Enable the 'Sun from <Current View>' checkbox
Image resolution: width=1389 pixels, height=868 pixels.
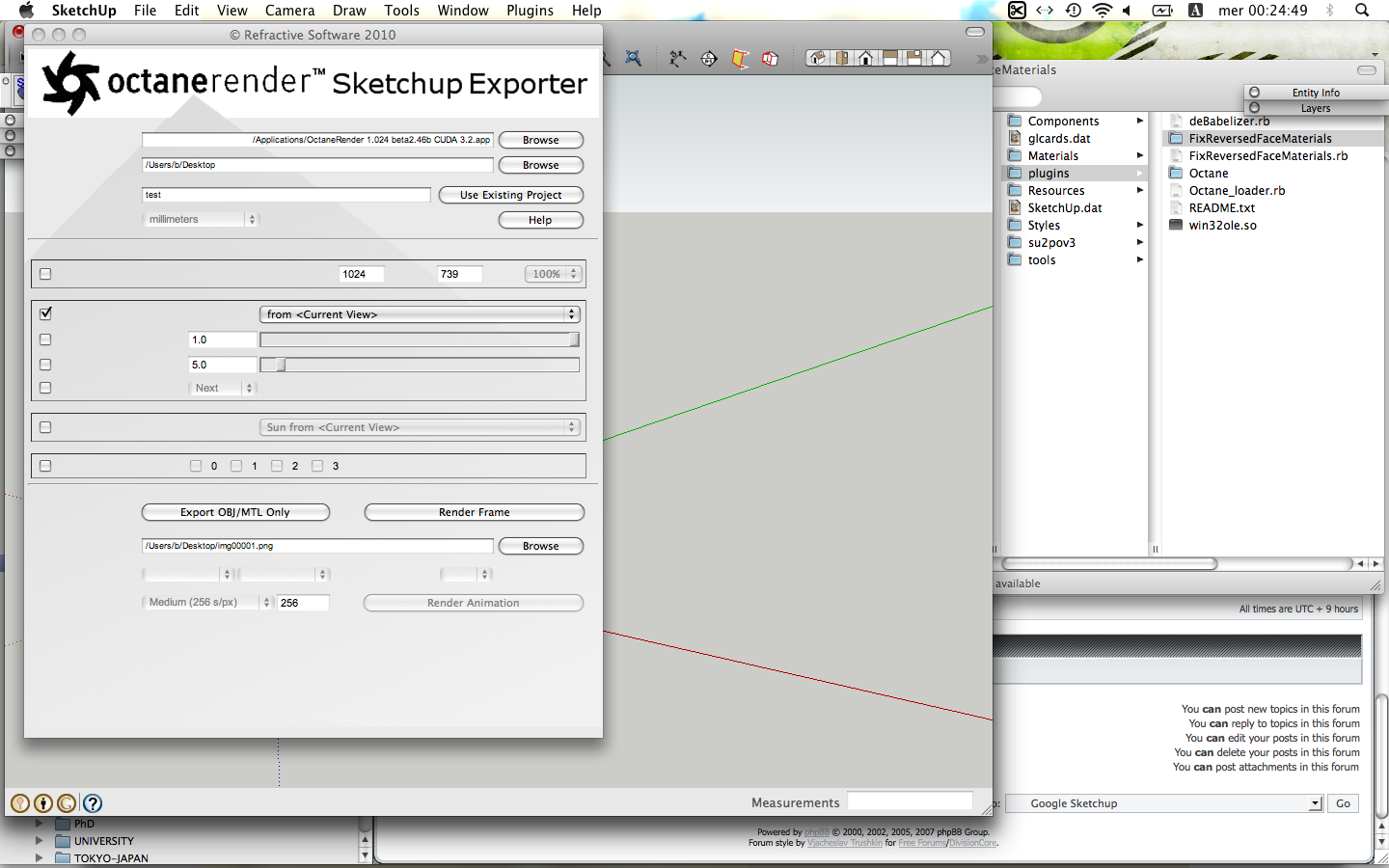click(45, 427)
